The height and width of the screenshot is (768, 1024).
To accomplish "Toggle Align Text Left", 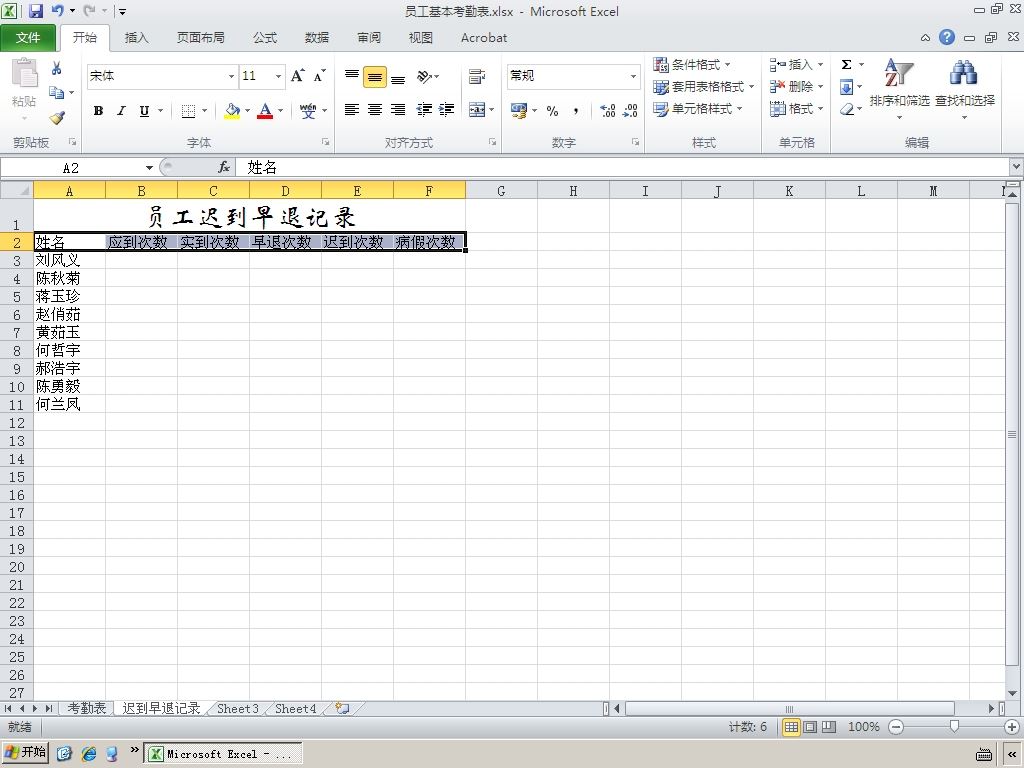I will tap(351, 110).
